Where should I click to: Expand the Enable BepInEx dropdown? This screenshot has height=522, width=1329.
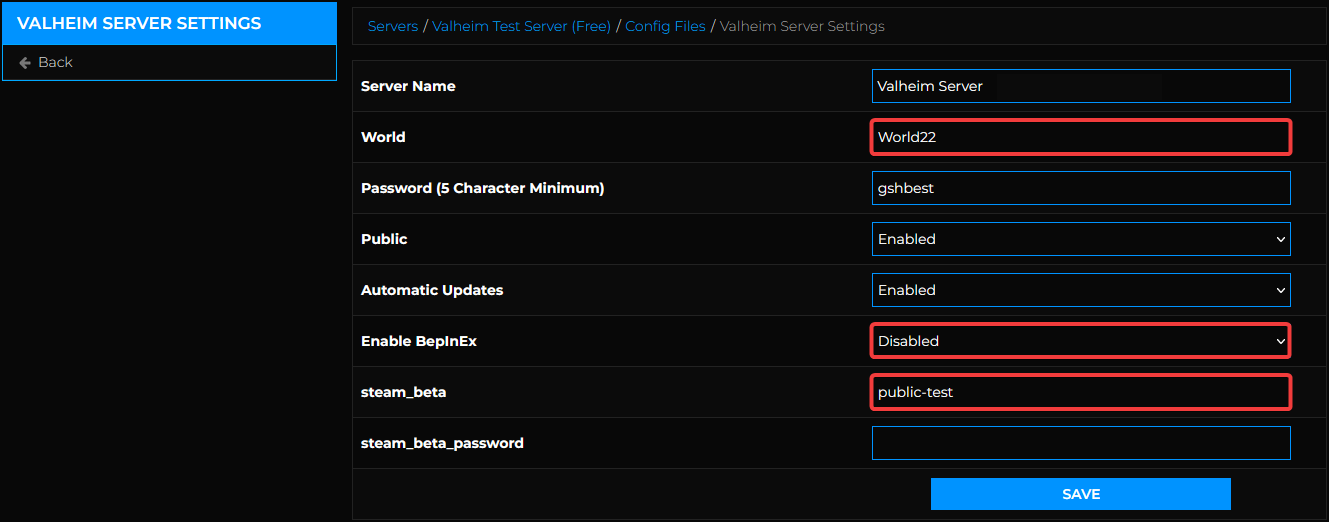1080,341
